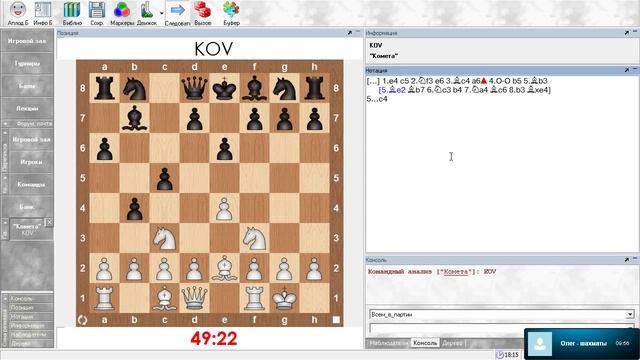The width and height of the screenshot is (640, 360).
Task: Click the move 5...c4 in the notation
Action: 377,99
